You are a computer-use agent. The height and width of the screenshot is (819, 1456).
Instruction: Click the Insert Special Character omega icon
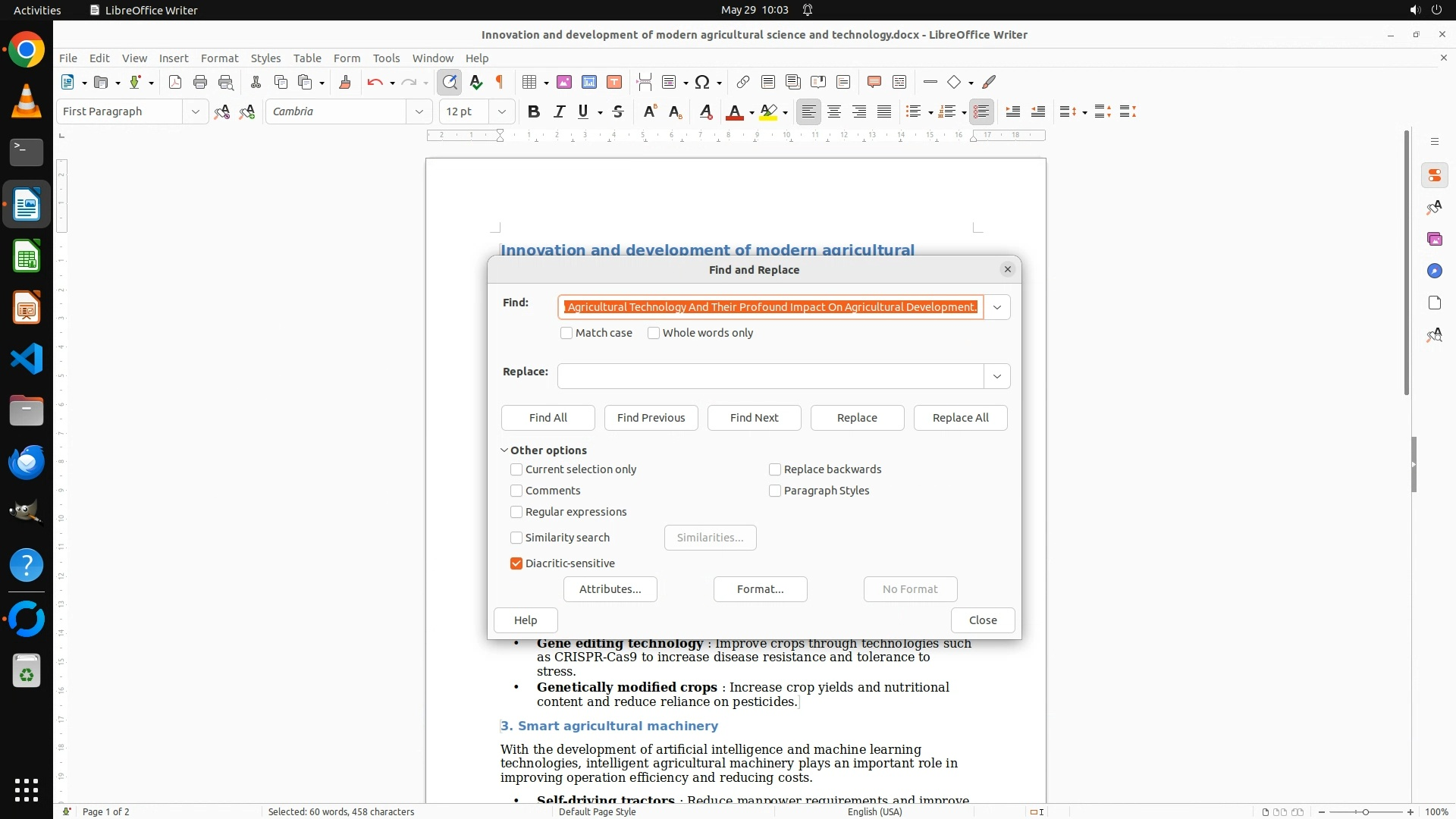702,82
